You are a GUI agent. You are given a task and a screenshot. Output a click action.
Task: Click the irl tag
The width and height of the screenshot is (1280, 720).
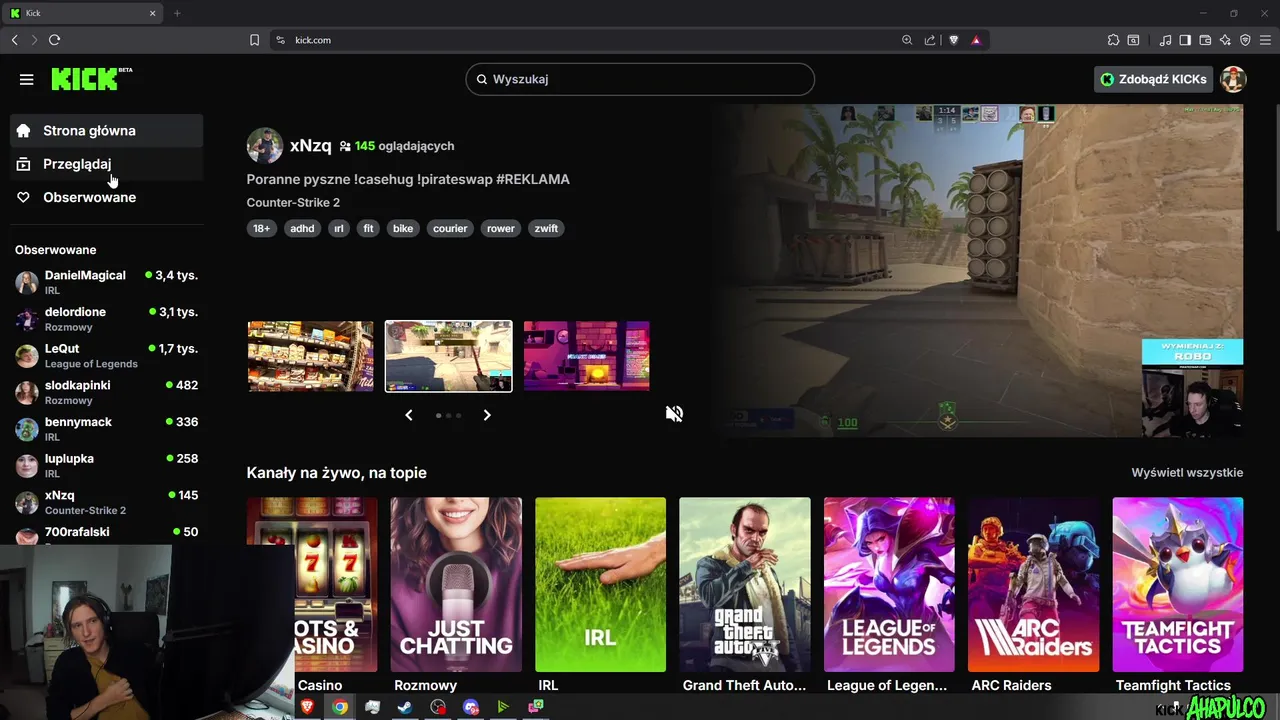[338, 228]
